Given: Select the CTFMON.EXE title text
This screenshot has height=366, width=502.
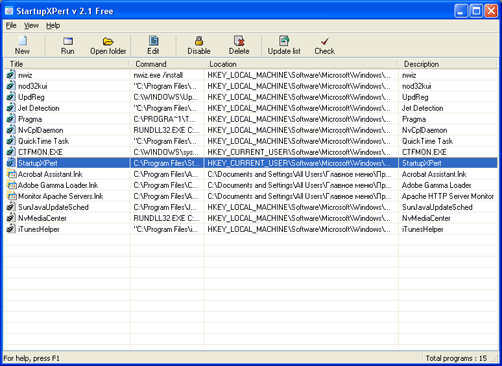Looking at the screenshot, I should pos(40,152).
